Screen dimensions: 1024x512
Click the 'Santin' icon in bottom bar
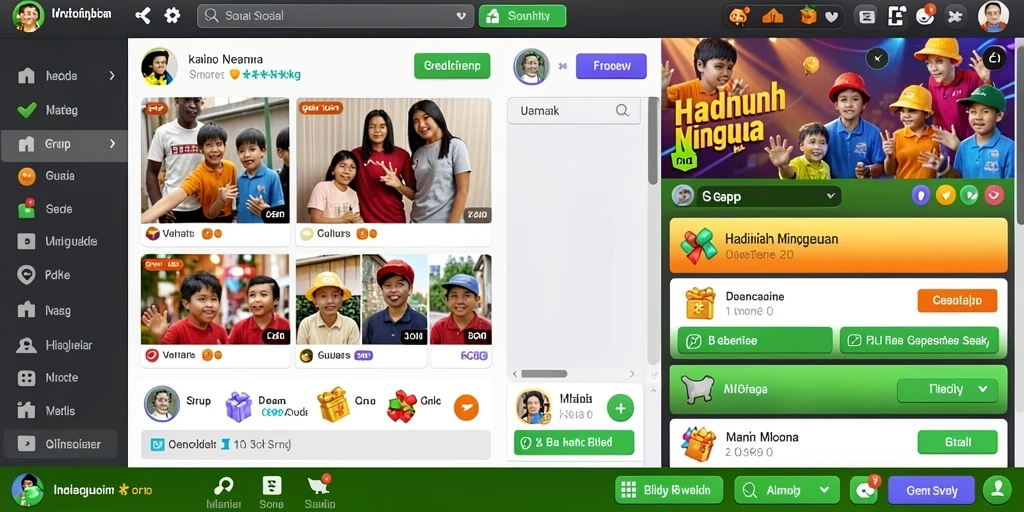pyautogui.click(x=318, y=485)
